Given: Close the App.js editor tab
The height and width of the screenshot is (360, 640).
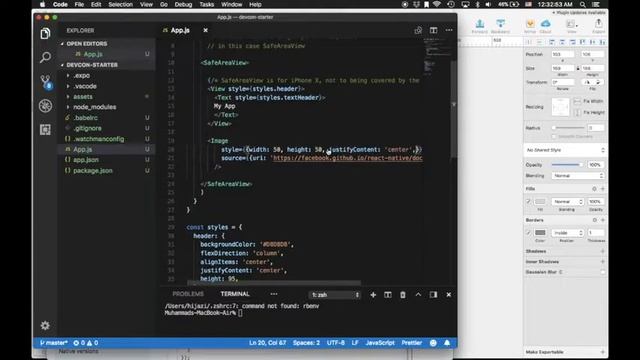Looking at the screenshot, I should (x=205, y=30).
